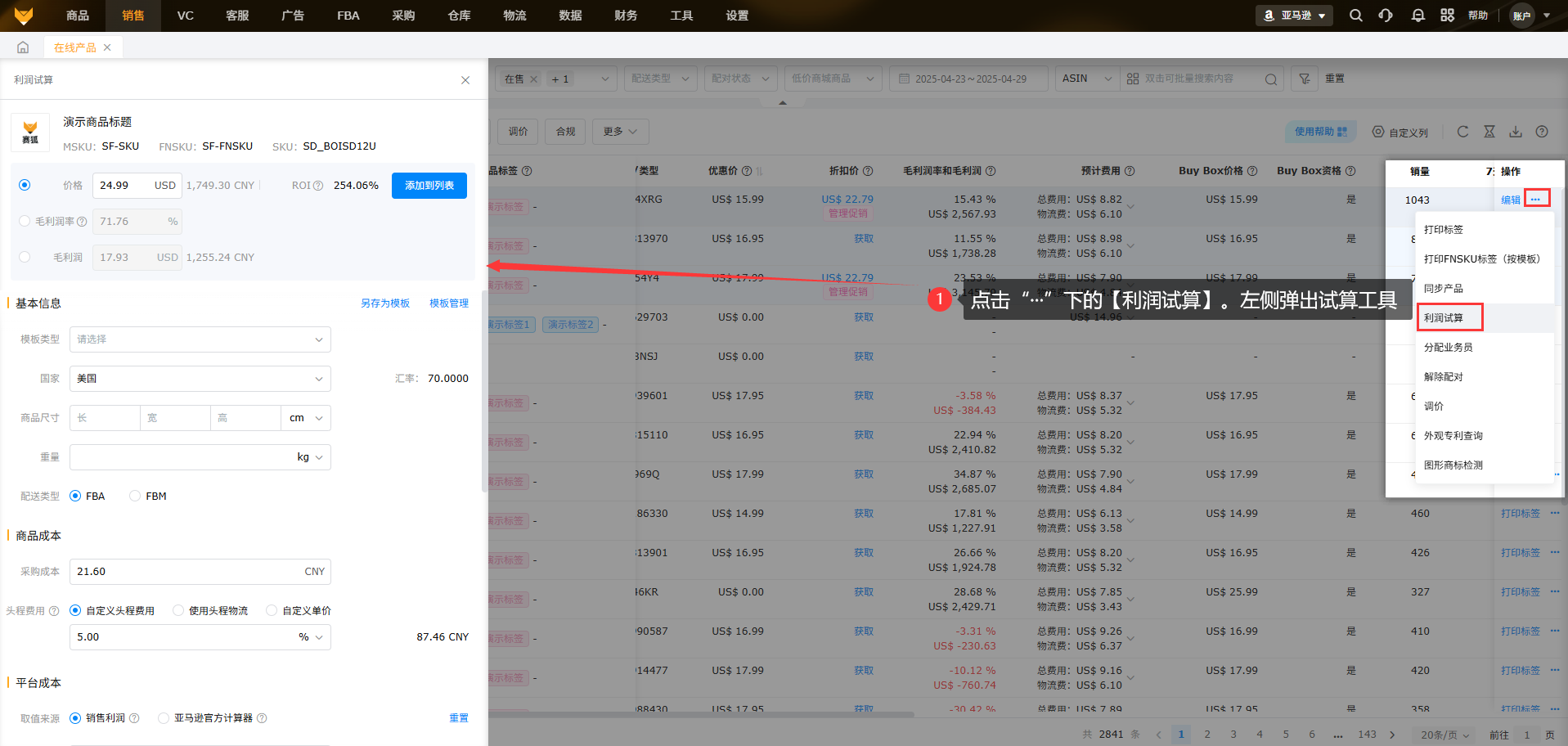This screenshot has height=746, width=1568.
Task: Click the download icon above table
Action: click(x=1516, y=132)
